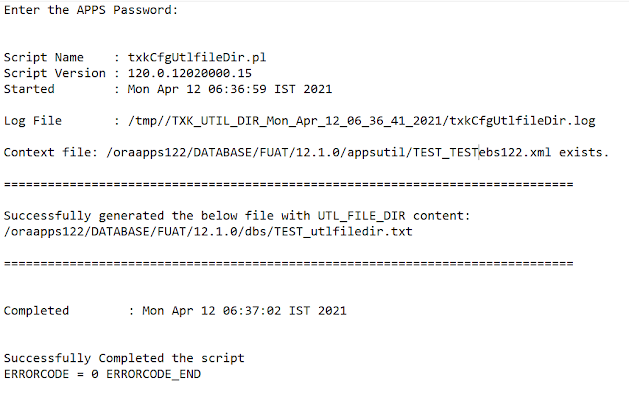The width and height of the screenshot is (629, 411).
Task: Click the TEST_TESTebs122.xml context file name
Action: click(482, 152)
